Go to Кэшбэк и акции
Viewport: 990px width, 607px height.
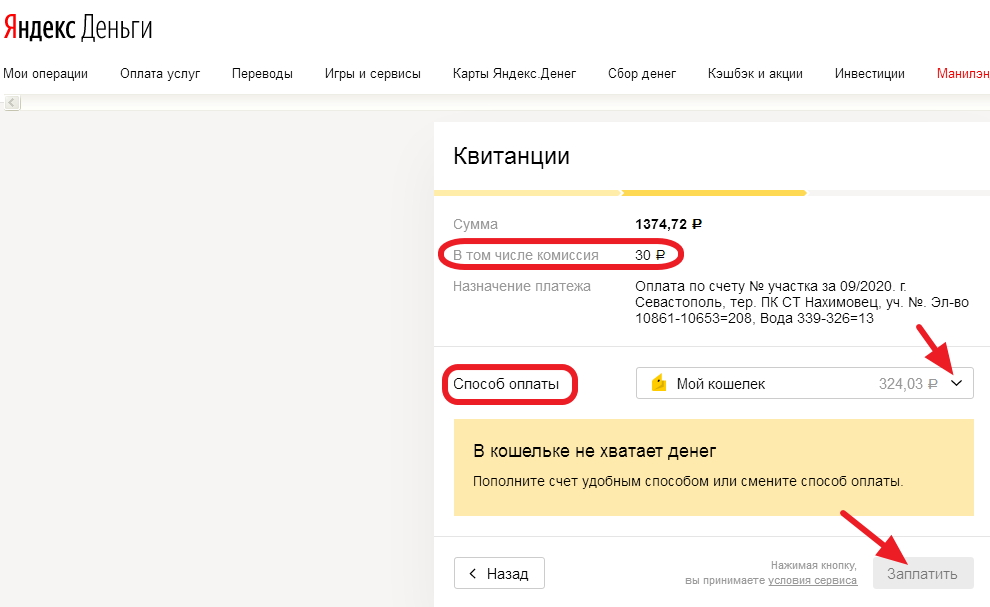click(755, 73)
